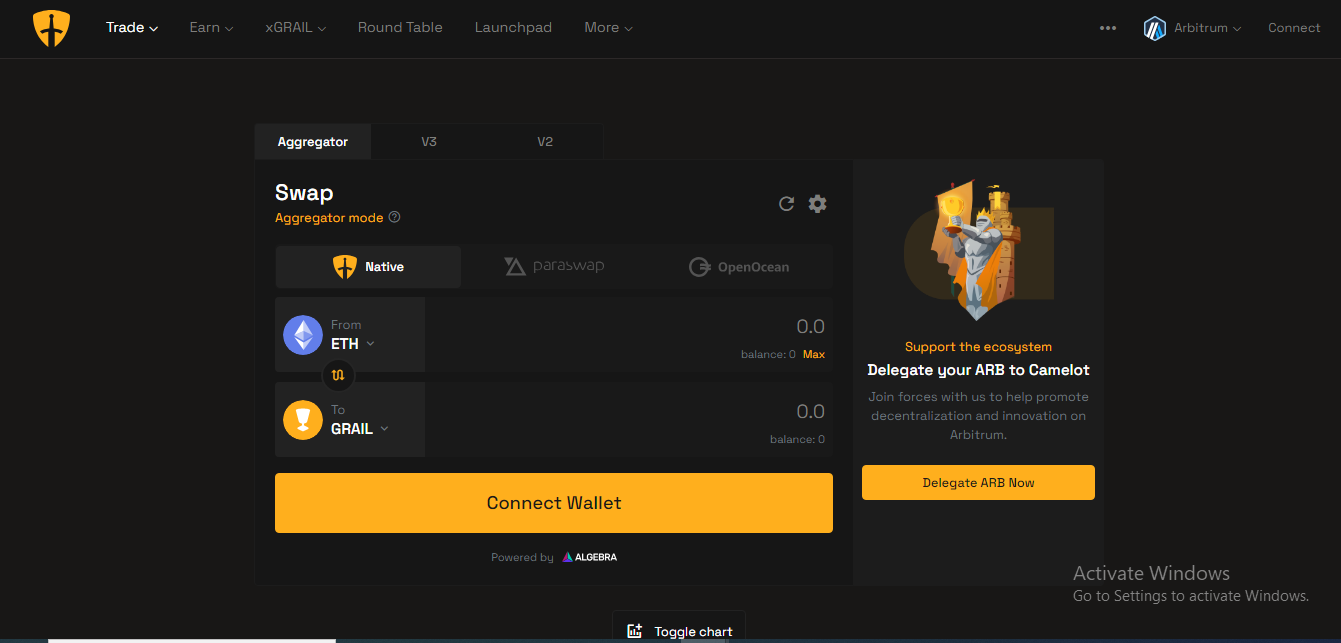Select the Native routing option
Viewport: 1341px width, 643px height.
click(x=368, y=267)
